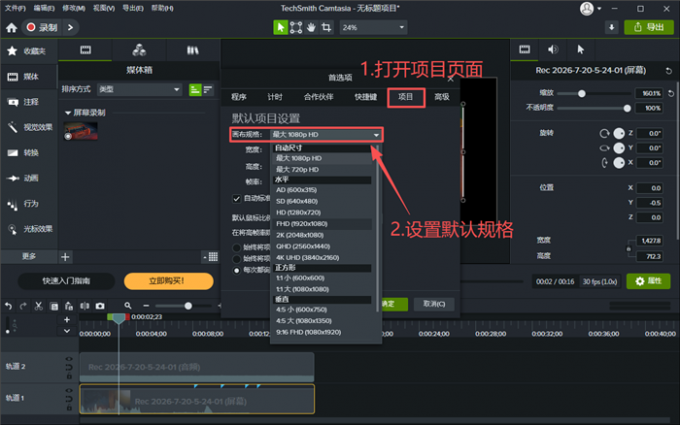Adjust the 缩放 scale slider
This screenshot has height=425, width=680.
point(582,93)
